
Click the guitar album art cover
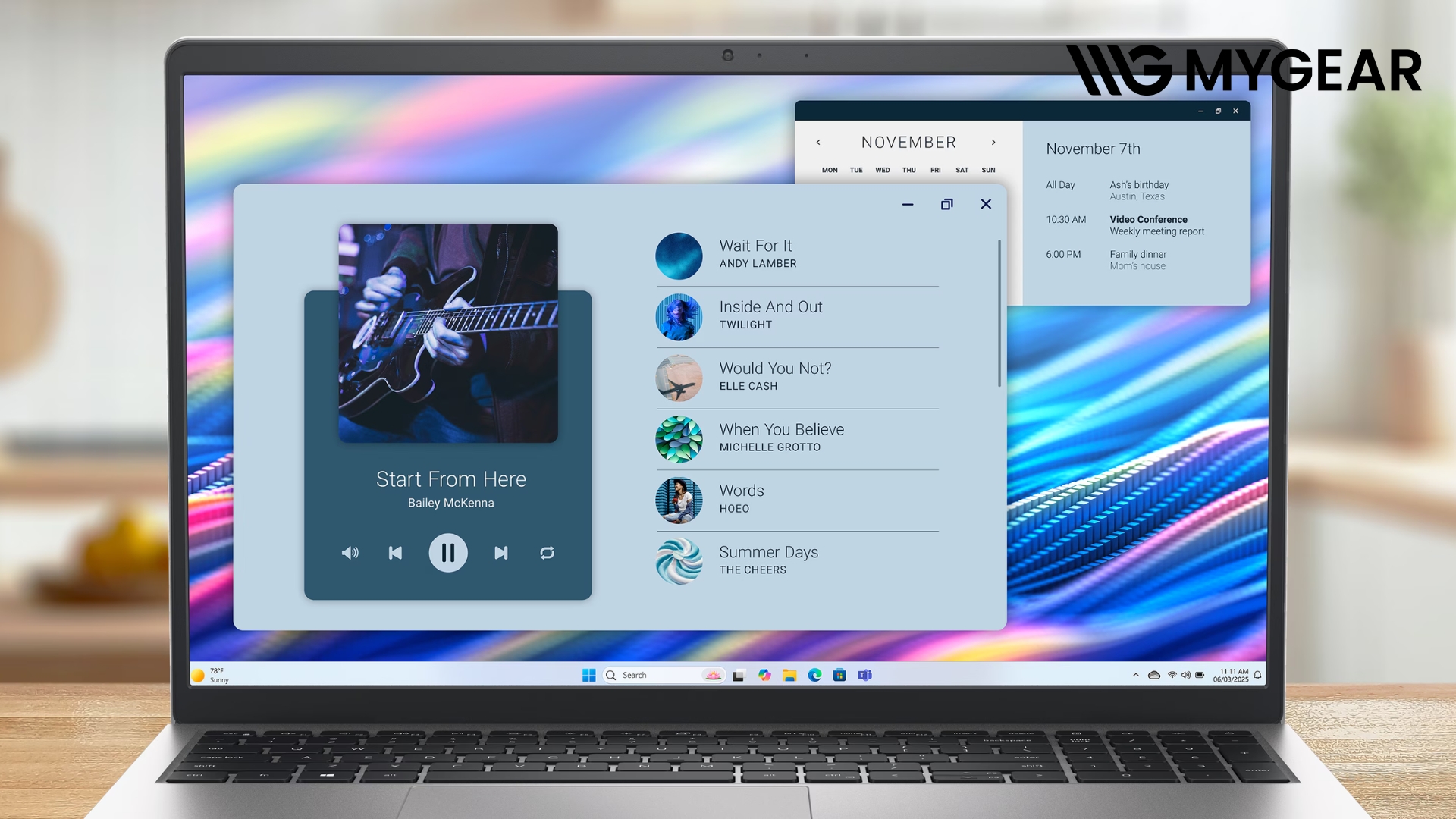pos(448,333)
